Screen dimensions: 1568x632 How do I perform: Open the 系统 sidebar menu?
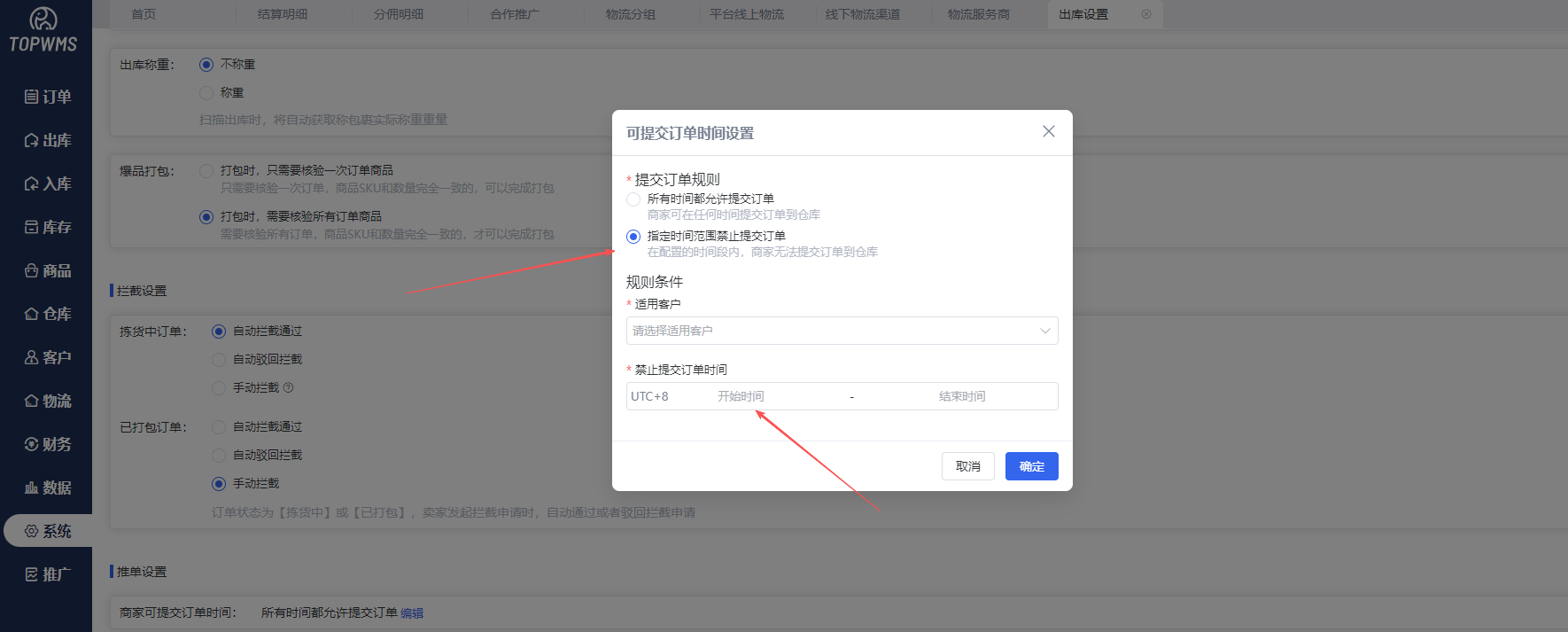46,531
